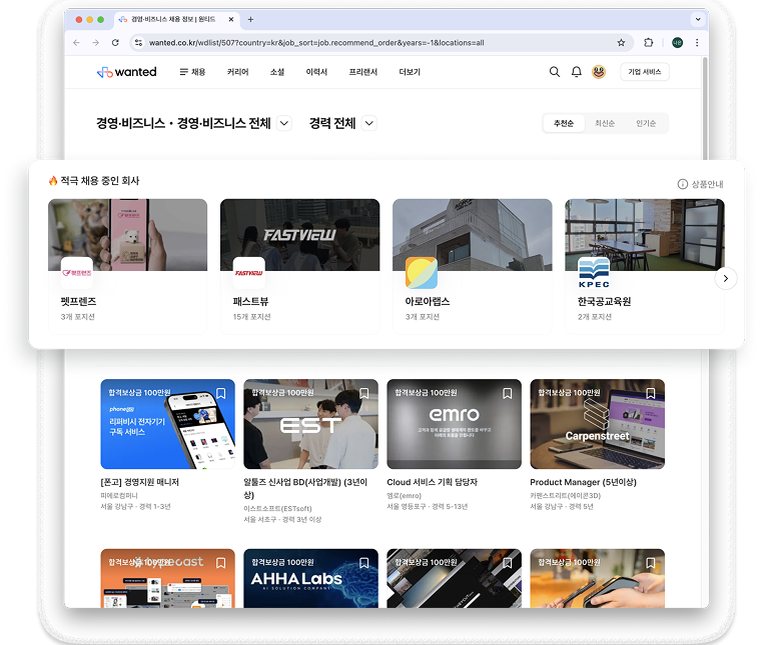Open 펫프렌즈 company card image
The height and width of the screenshot is (645, 760).
pyautogui.click(x=127, y=235)
